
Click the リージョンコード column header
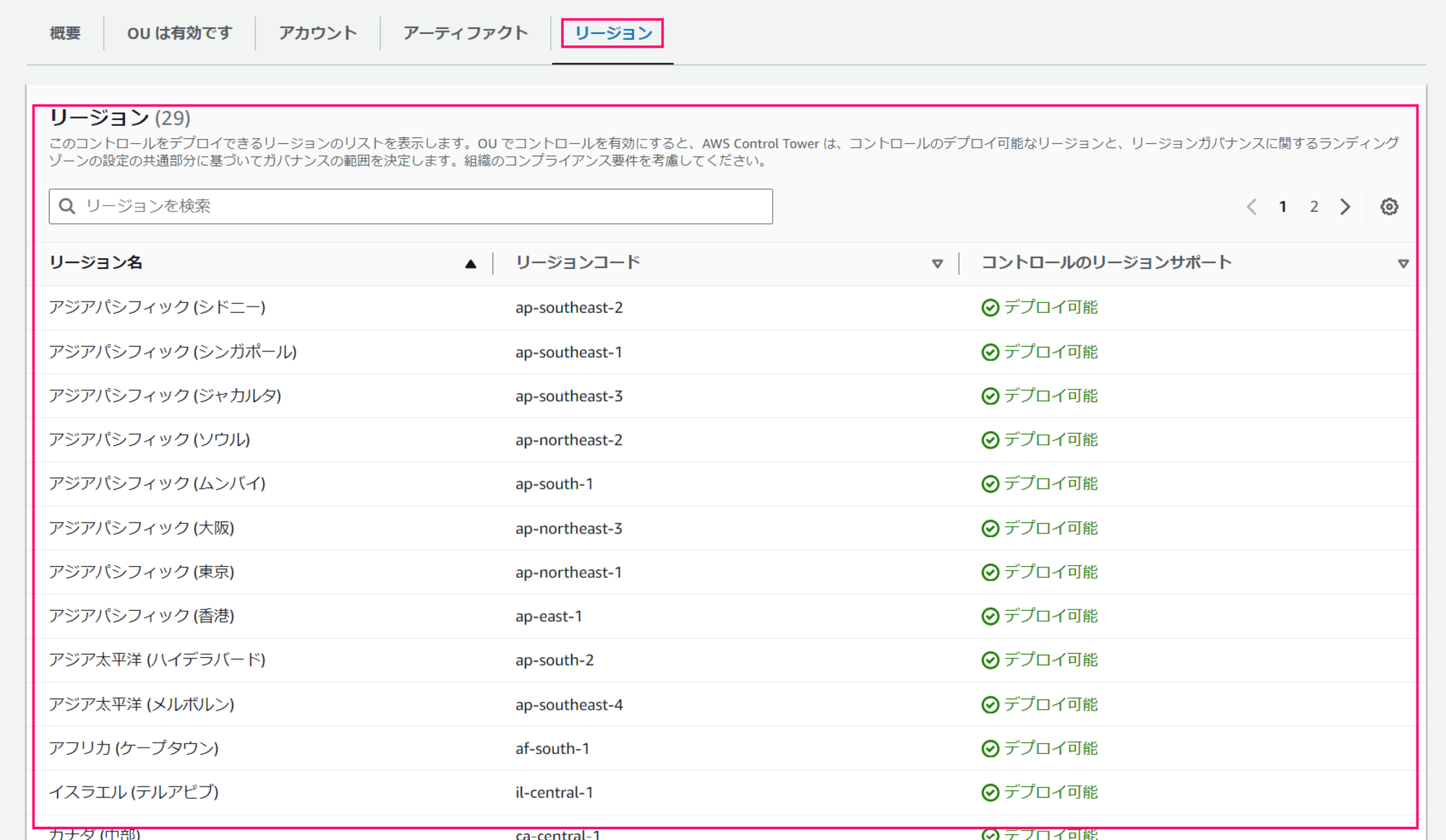[578, 262]
